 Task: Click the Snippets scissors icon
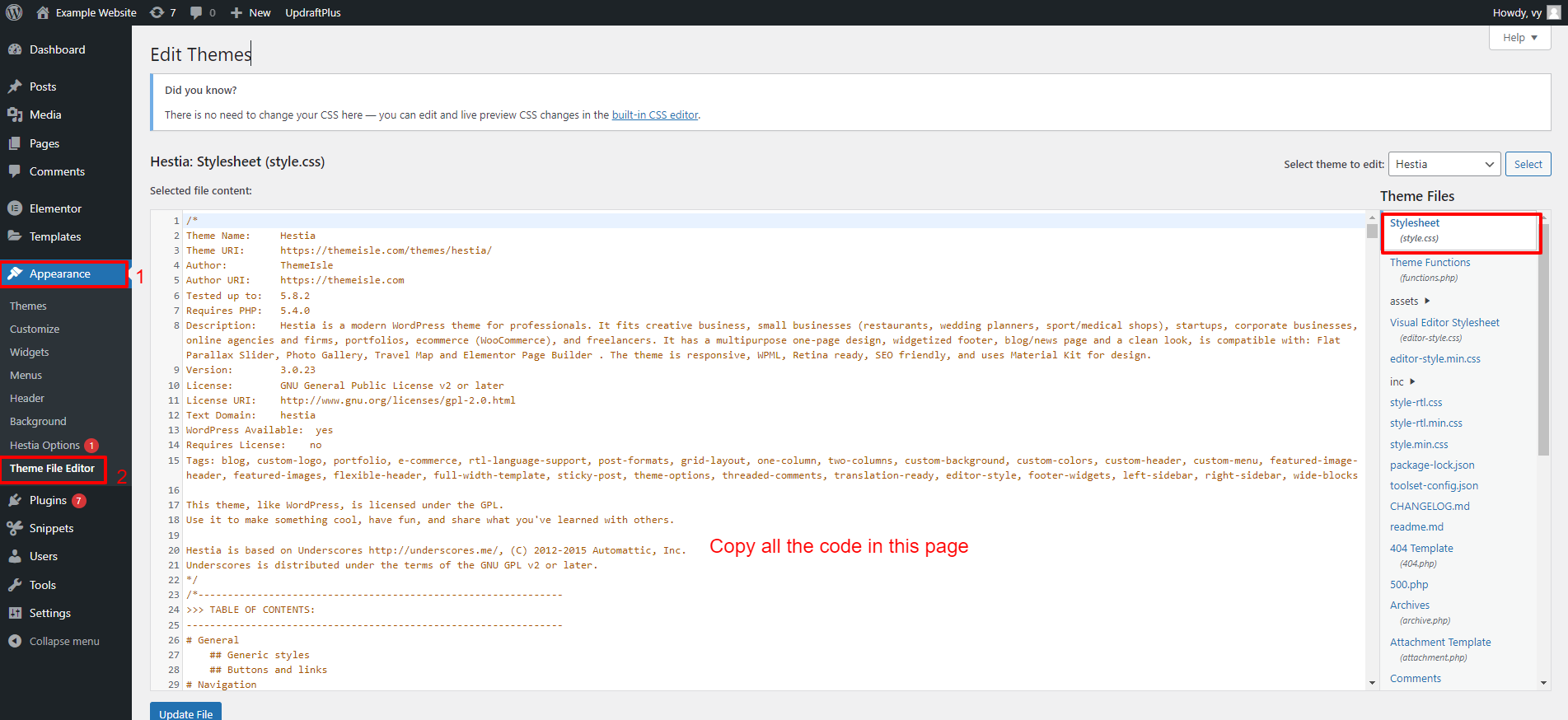point(15,528)
